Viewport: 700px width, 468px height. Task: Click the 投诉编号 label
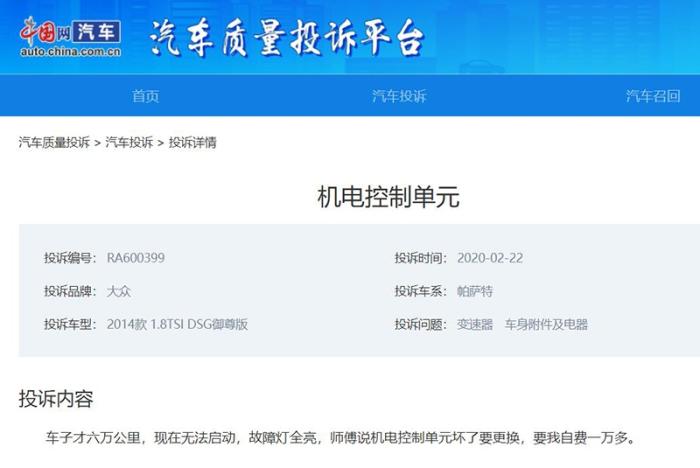click(70, 258)
